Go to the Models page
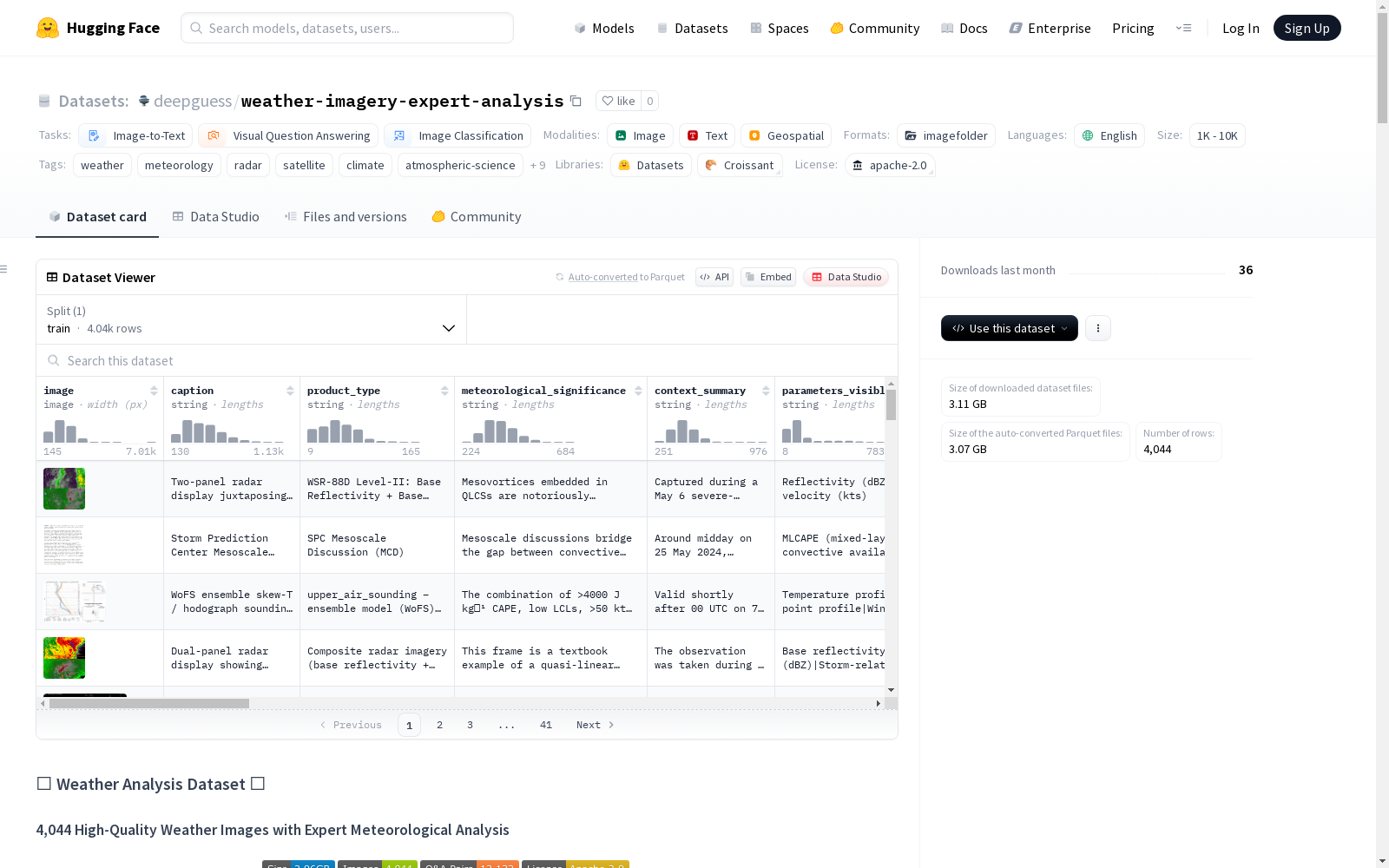 [x=604, y=28]
